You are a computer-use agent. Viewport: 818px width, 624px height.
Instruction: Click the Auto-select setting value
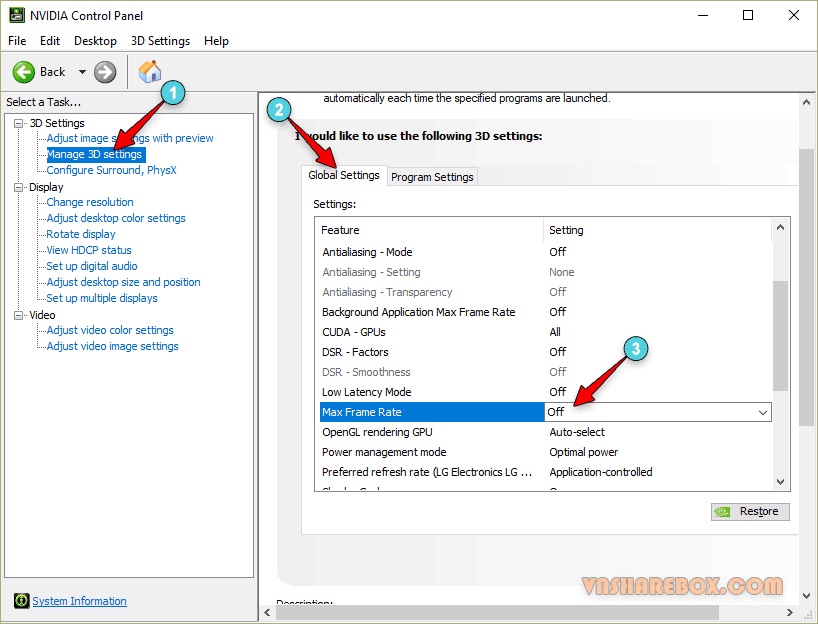[x=576, y=432]
